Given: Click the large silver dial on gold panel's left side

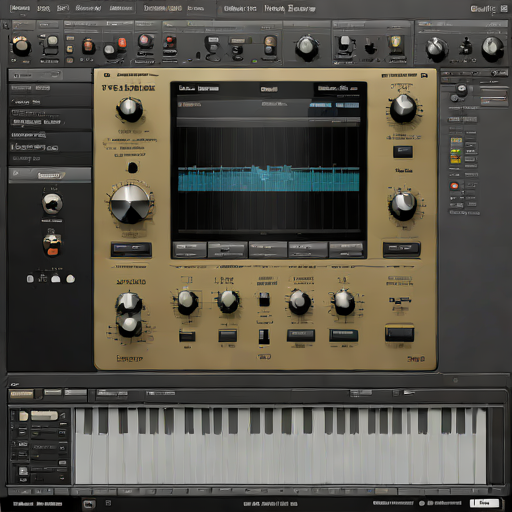Looking at the screenshot, I should 130,204.
